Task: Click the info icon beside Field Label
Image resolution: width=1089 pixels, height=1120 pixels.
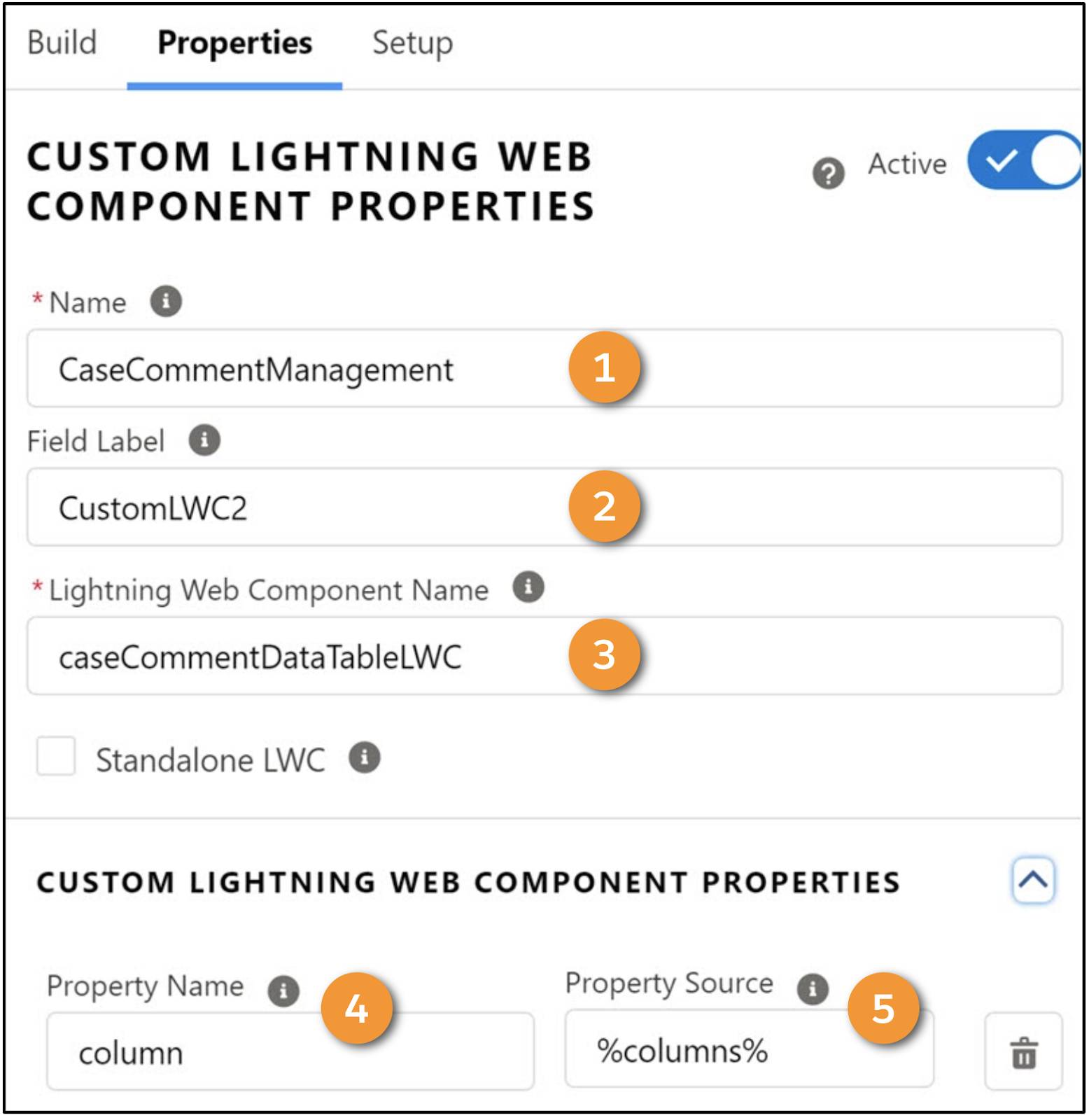Action: [205, 440]
